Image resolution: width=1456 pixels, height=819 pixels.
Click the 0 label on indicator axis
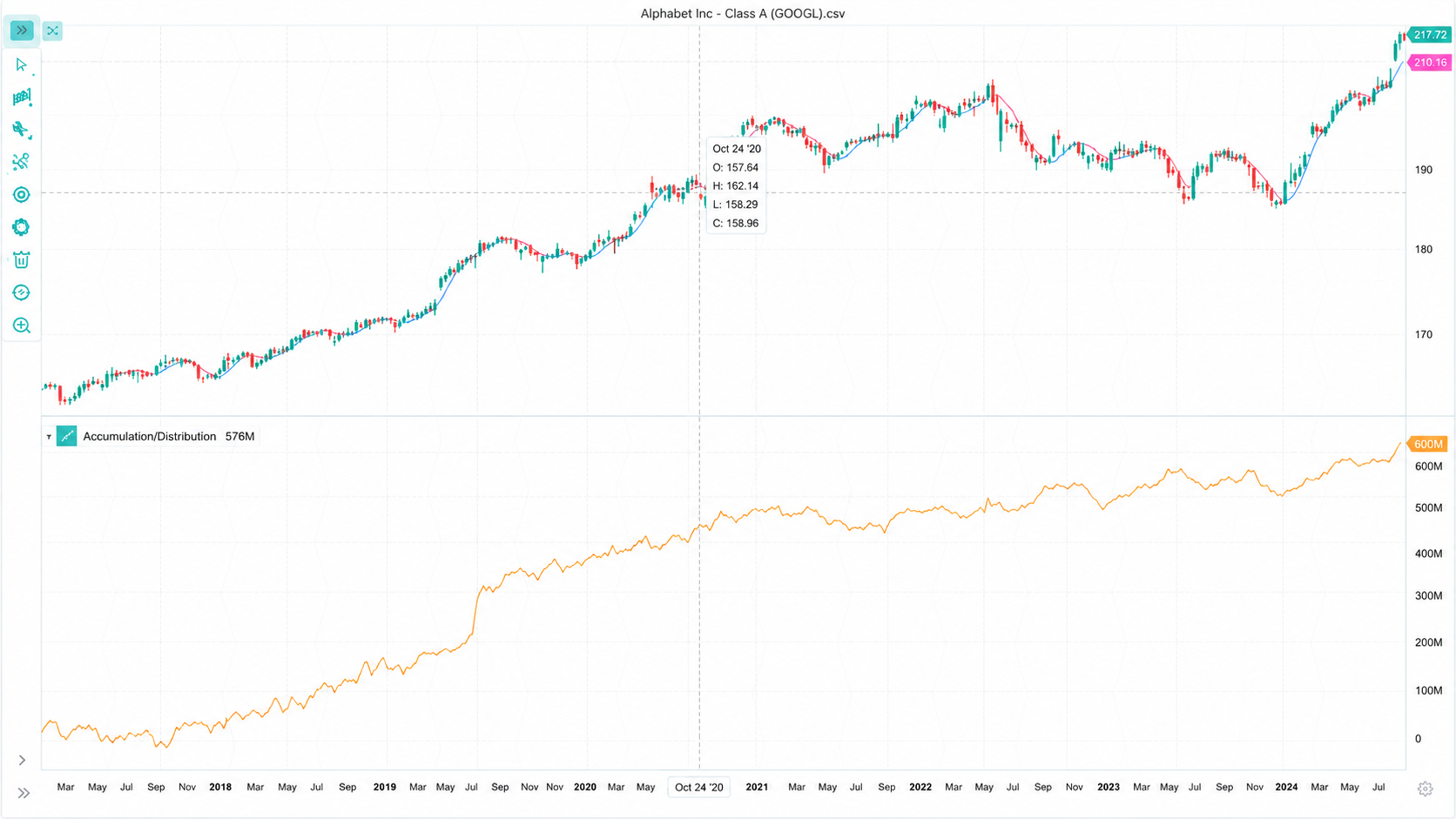coord(1418,739)
